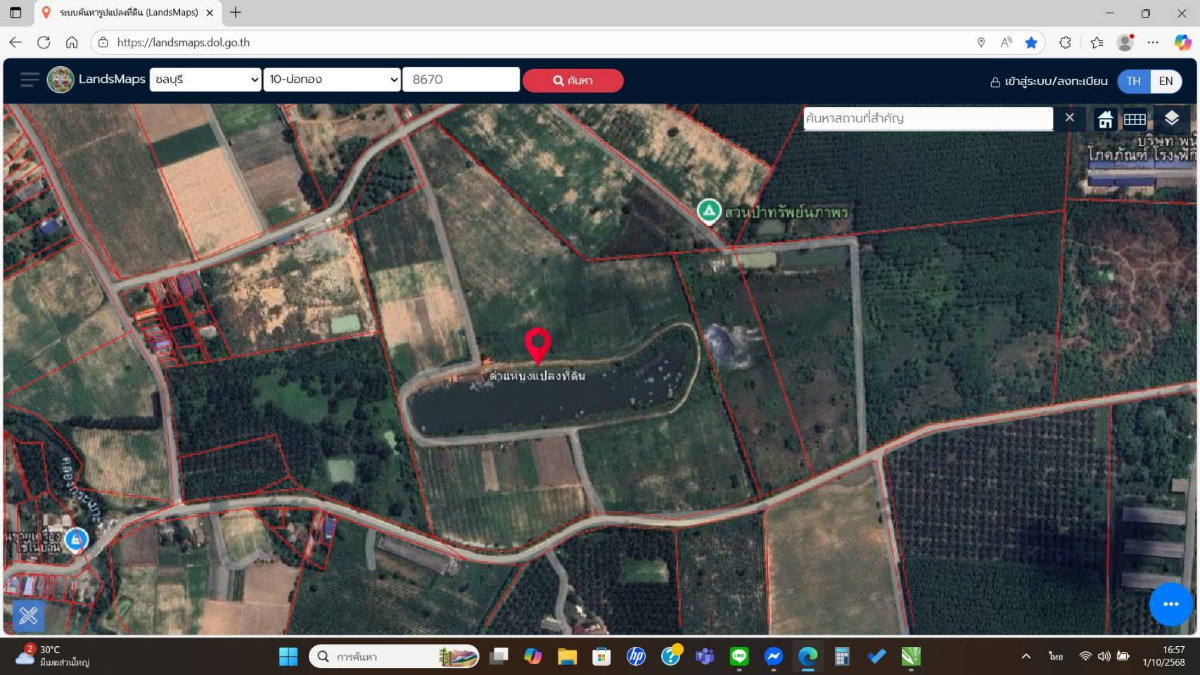Click the grid table icon on map
Screen dimensions: 1200x675
click(x=1134, y=119)
